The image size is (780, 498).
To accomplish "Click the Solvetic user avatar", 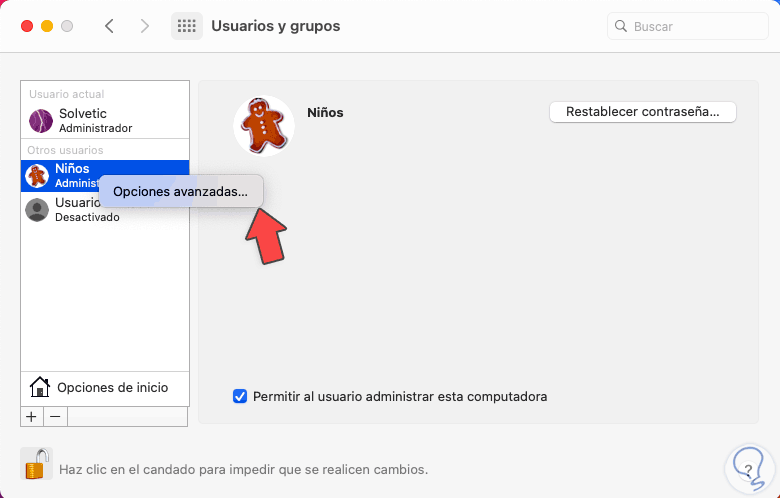I will pyautogui.click(x=41, y=121).
